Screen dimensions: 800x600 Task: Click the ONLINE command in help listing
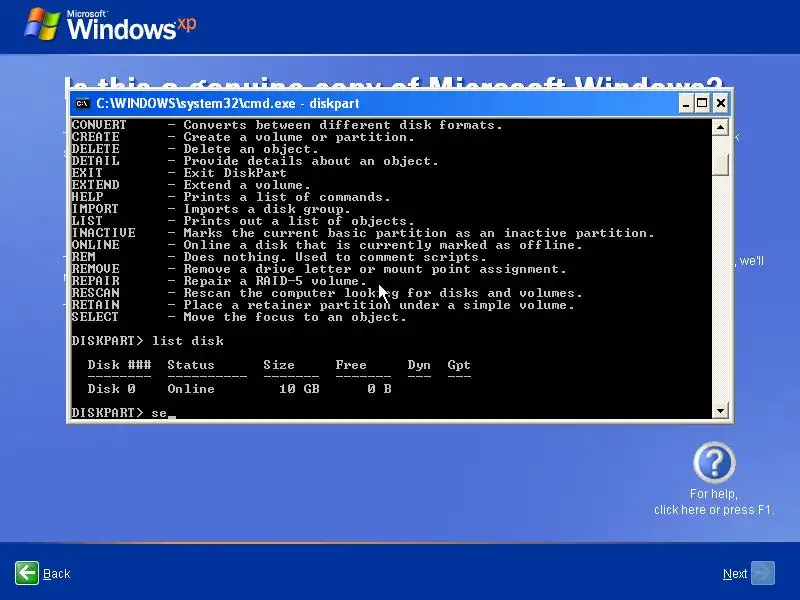(327, 245)
